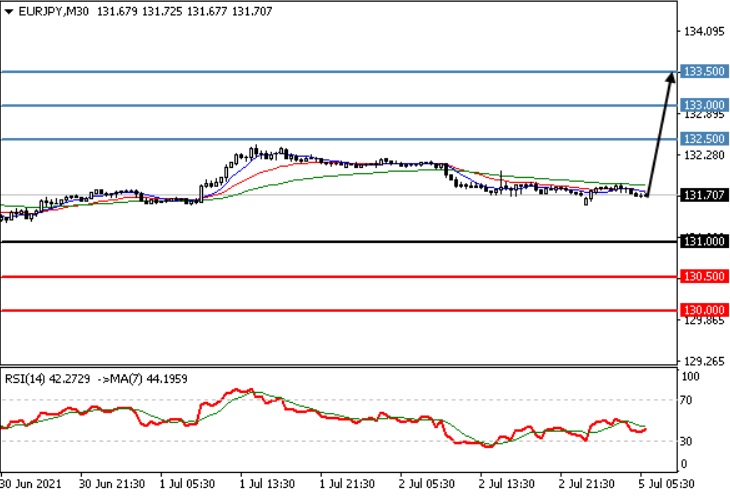Select the MA(7) 44.1959 indicator label

(x=148, y=379)
